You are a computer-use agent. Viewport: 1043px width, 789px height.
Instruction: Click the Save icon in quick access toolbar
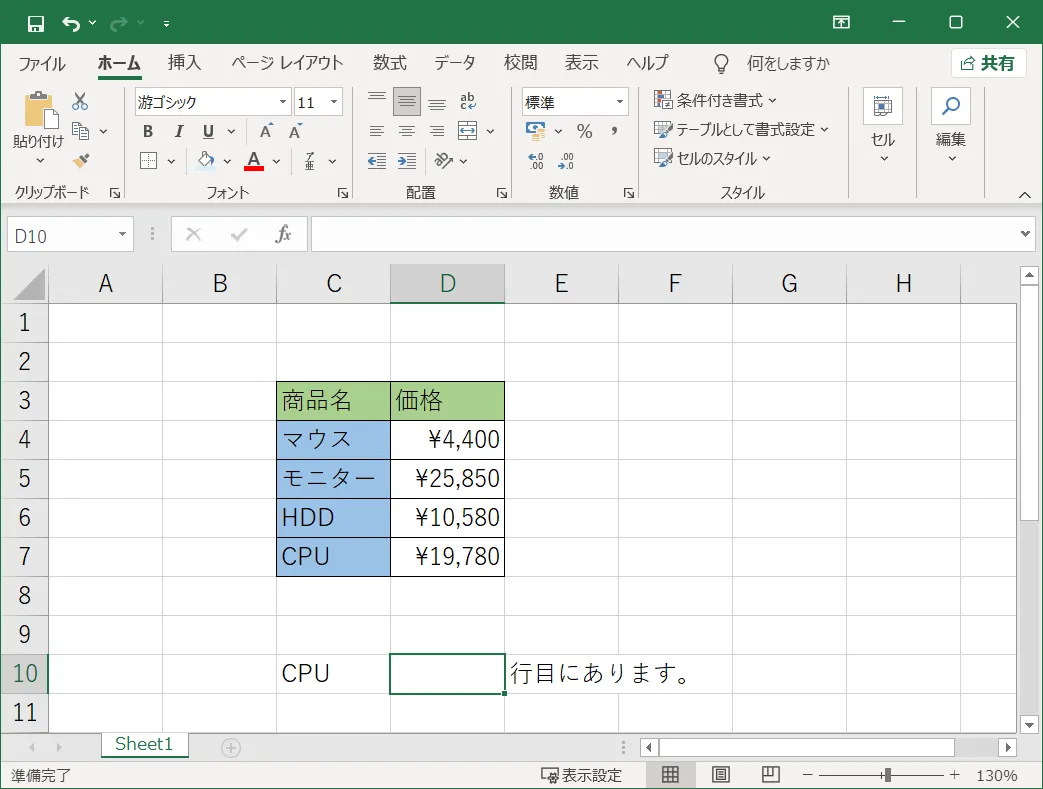coord(35,24)
